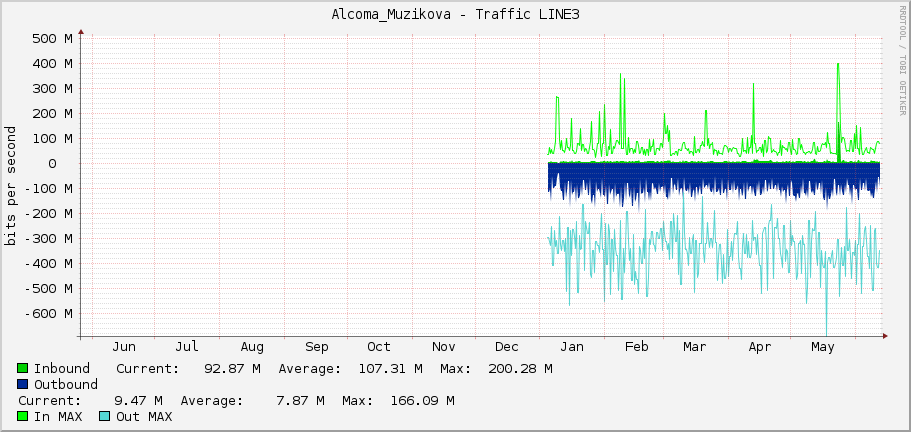Viewport: 911px width, 432px height.
Task: Click the Jul x-axis month label
Action: click(187, 347)
